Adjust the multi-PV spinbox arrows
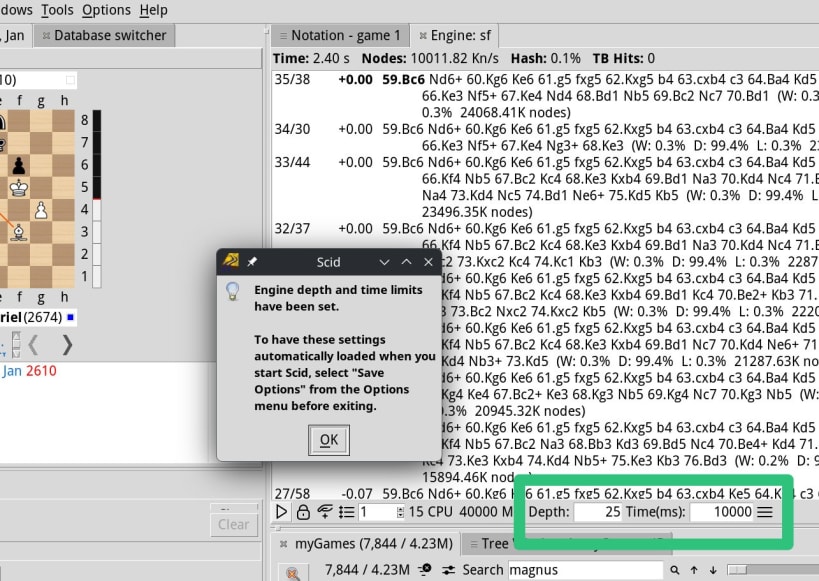This screenshot has height=581, width=819. (x=400, y=512)
